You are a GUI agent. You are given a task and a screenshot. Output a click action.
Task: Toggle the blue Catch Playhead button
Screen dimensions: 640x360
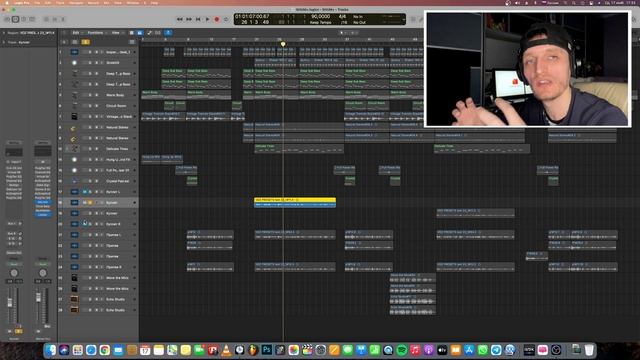click(x=168, y=33)
